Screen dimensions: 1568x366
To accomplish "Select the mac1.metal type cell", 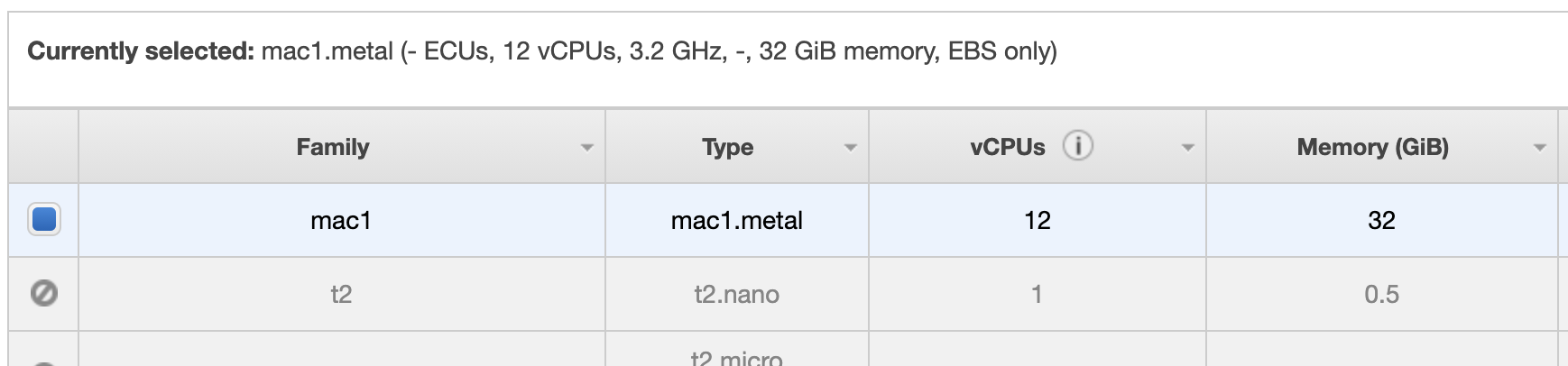I will 736,221.
